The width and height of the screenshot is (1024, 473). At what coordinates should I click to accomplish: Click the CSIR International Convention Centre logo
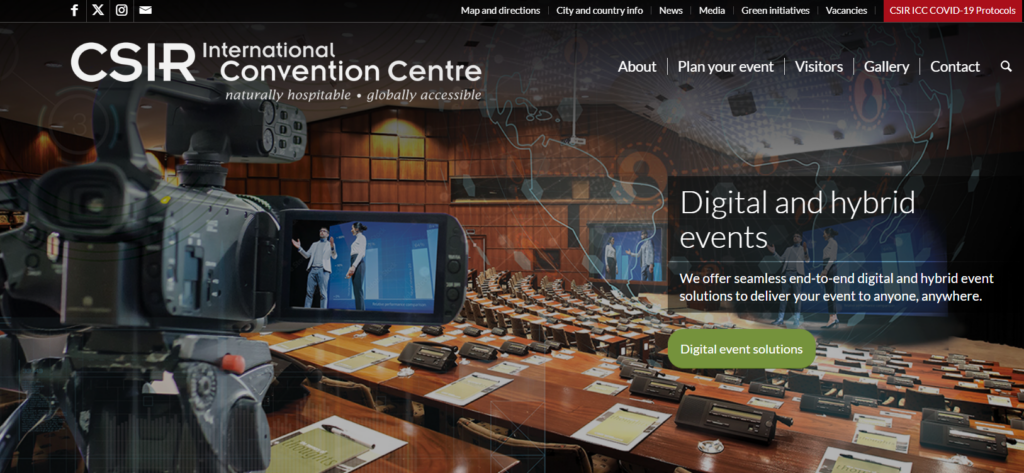[276, 70]
